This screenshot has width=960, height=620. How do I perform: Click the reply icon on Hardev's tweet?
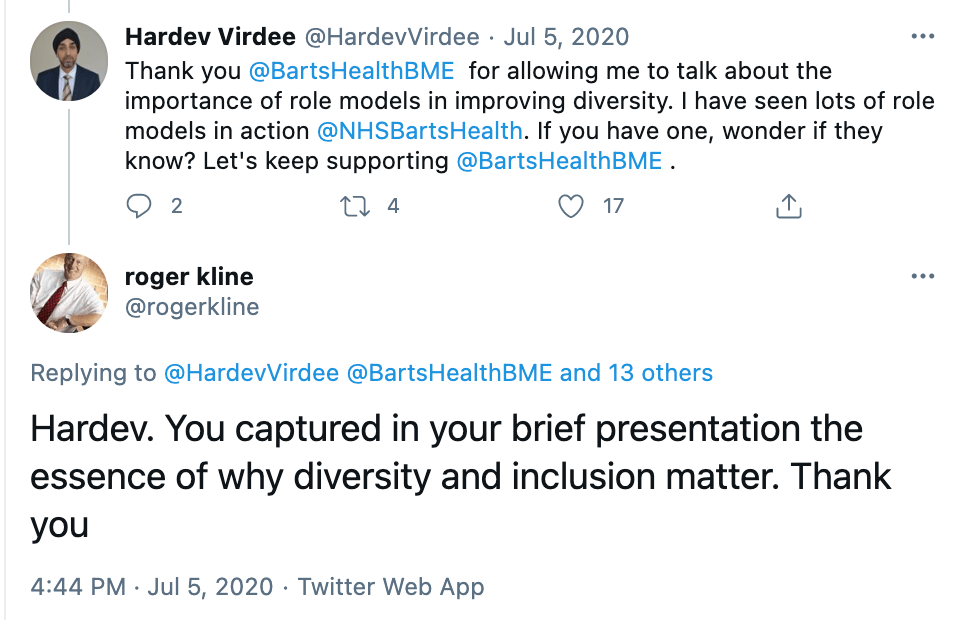point(140,206)
